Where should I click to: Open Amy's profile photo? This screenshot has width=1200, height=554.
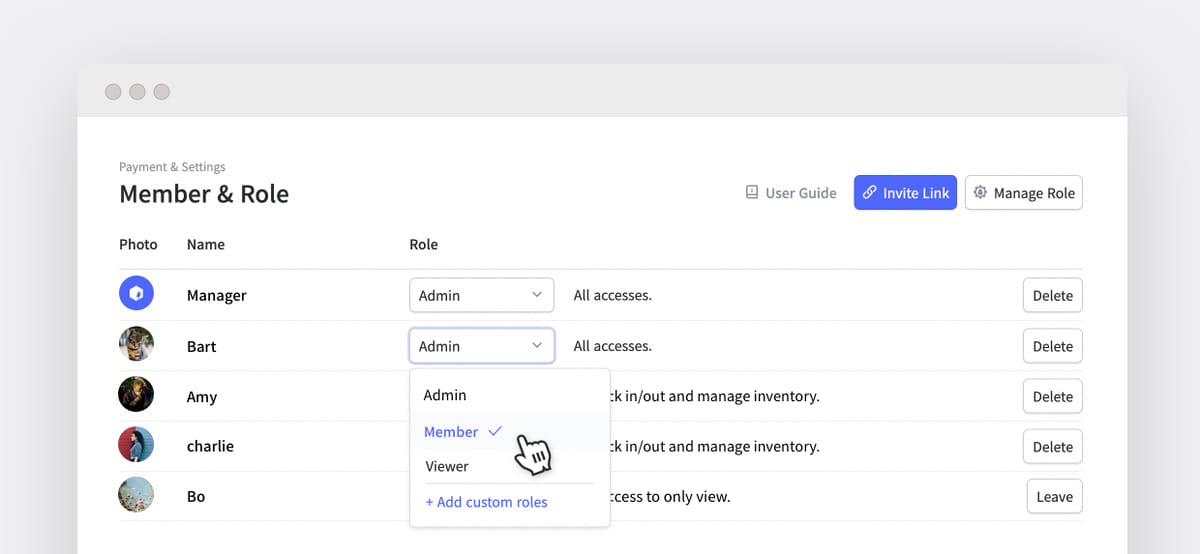coord(136,395)
